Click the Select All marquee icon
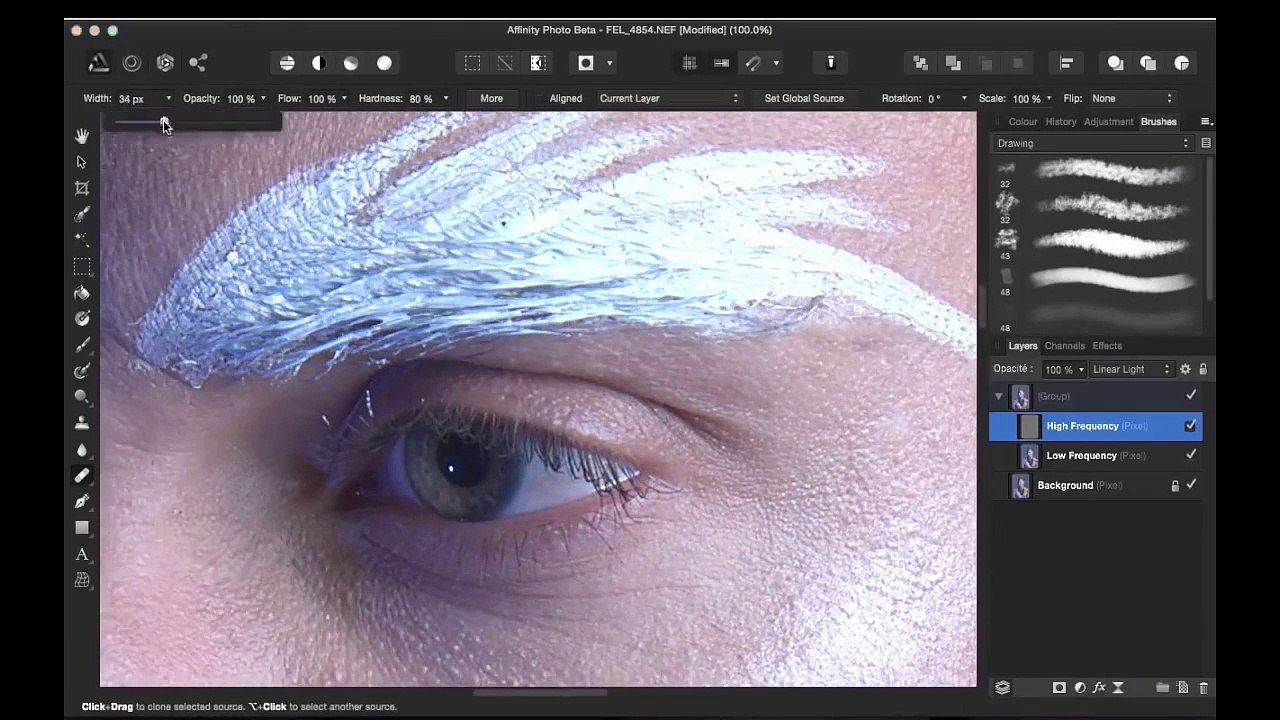This screenshot has width=1280, height=720. tap(472, 63)
